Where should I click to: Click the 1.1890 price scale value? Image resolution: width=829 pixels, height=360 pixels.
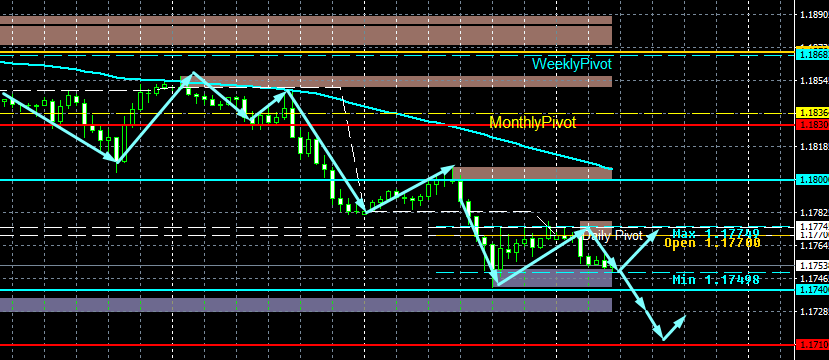(815, 15)
